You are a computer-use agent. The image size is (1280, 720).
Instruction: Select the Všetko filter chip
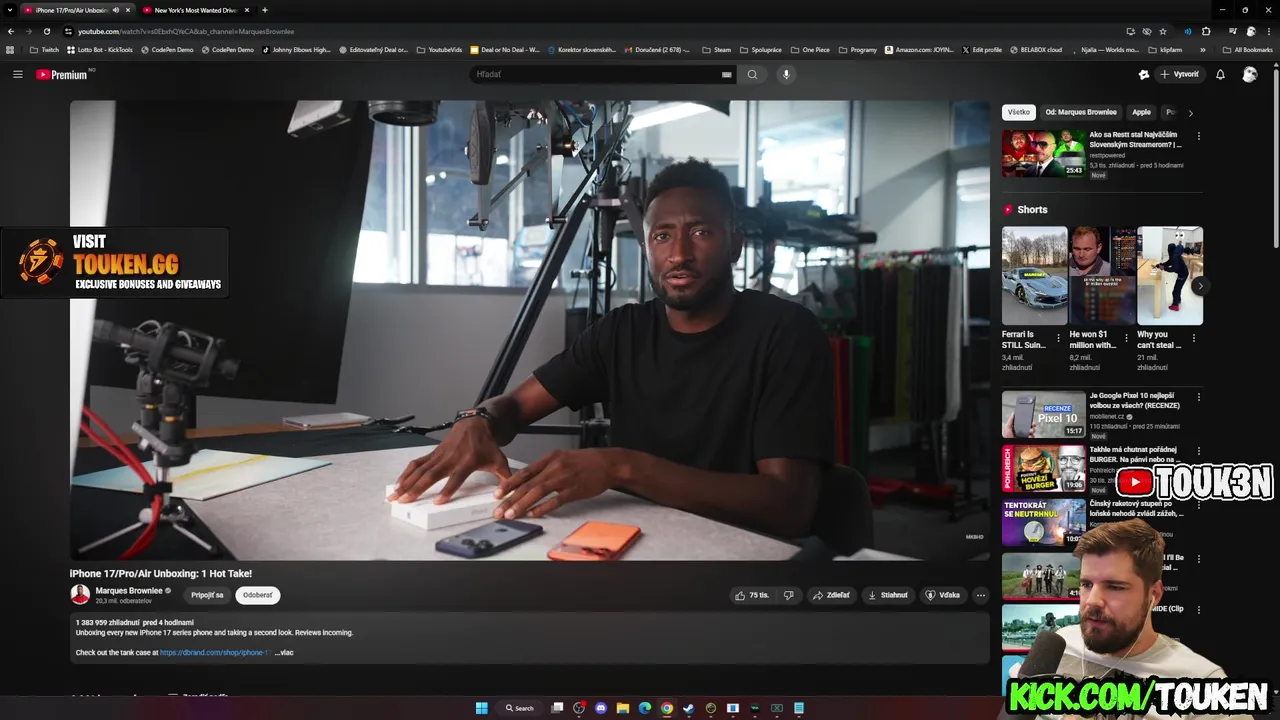1019,112
